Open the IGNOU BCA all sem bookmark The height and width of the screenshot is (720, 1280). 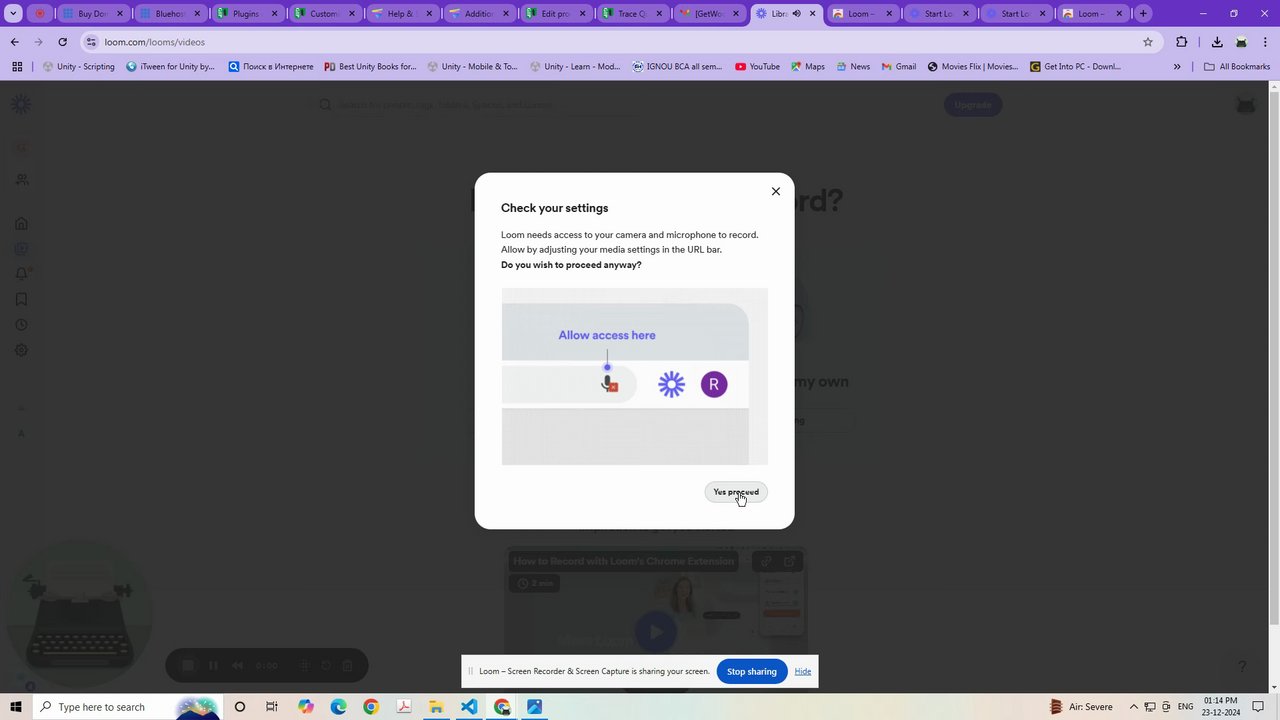coord(677,67)
